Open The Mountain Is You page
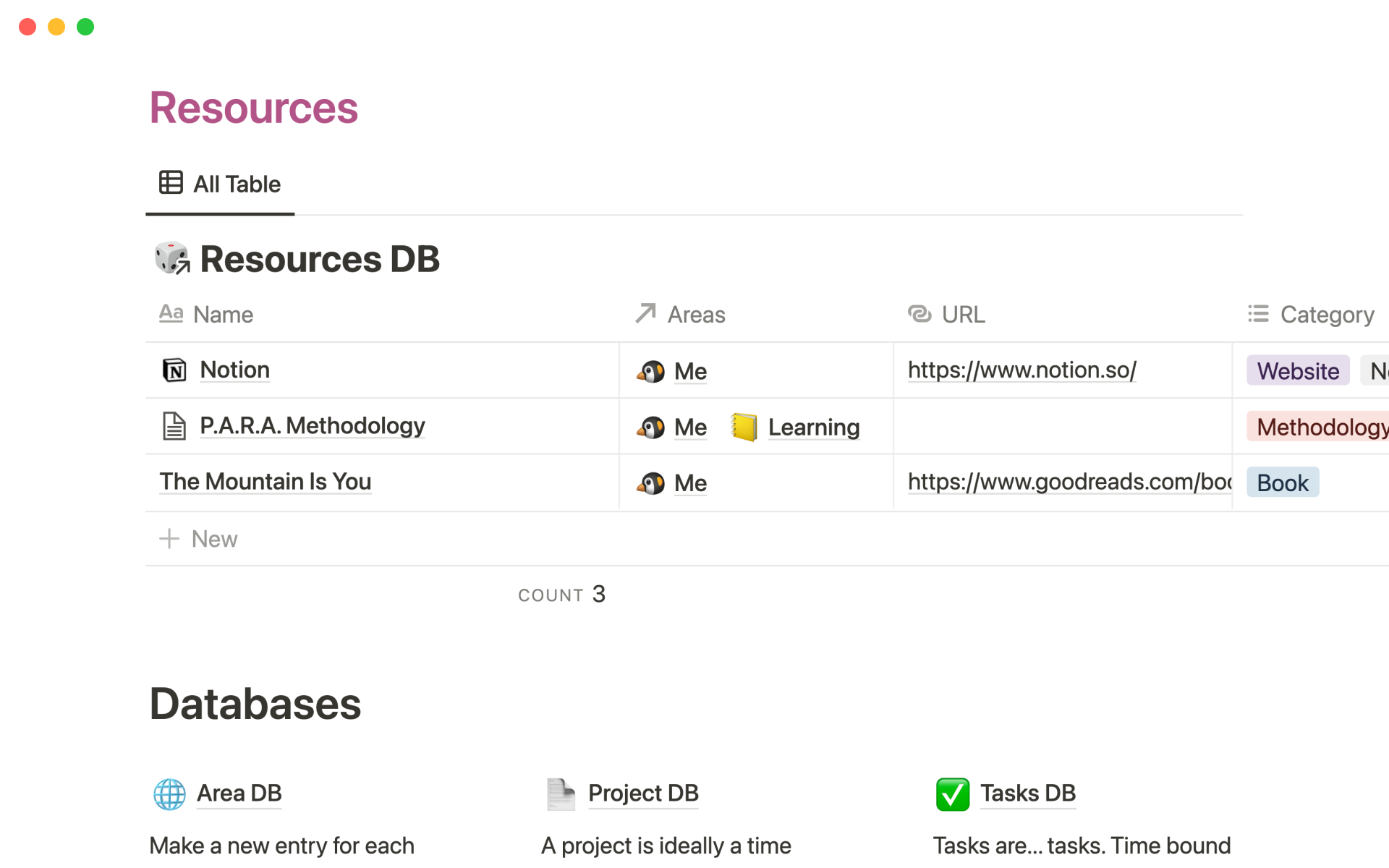1389x868 pixels. [266, 482]
